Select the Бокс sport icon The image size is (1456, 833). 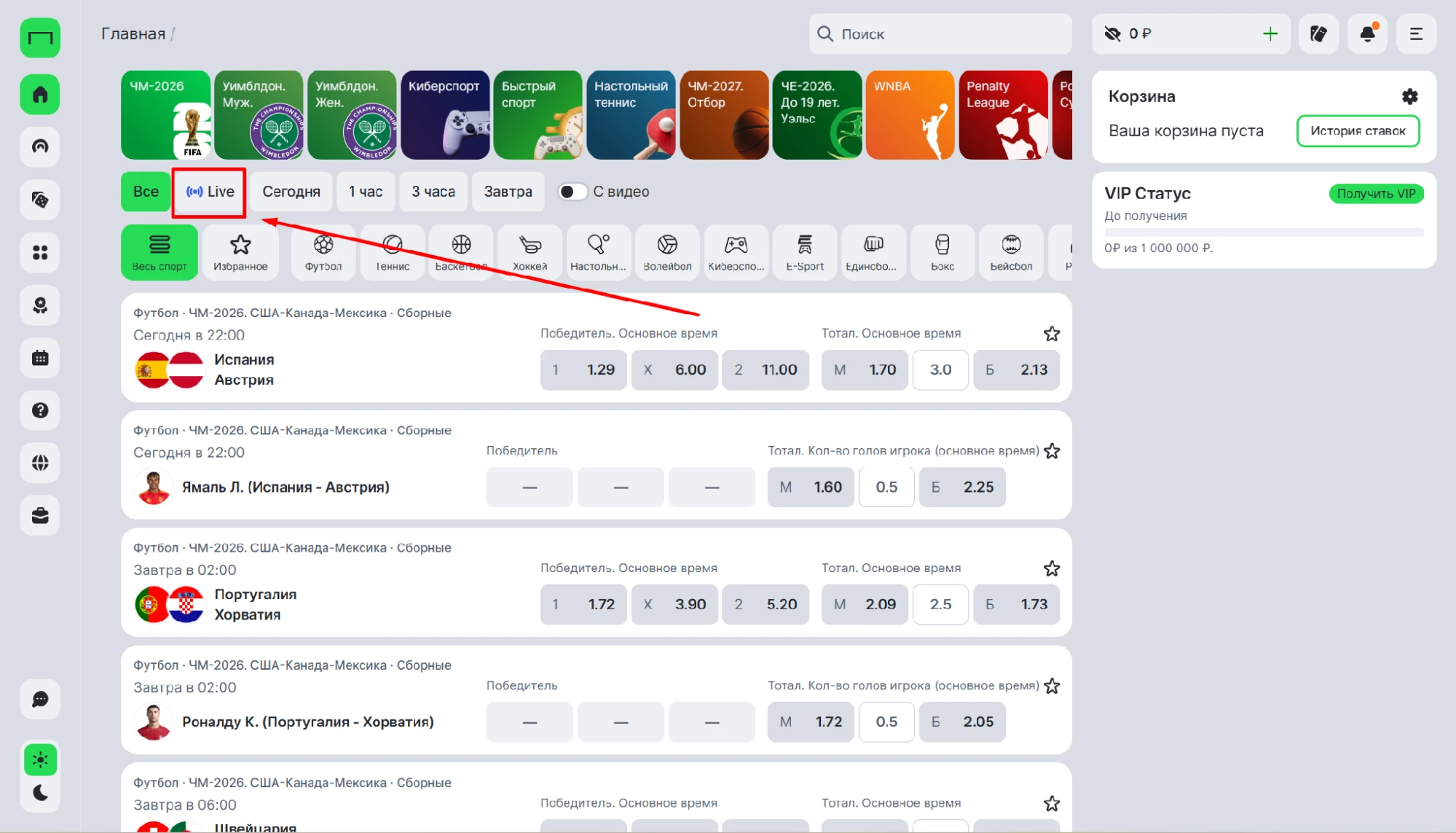[x=942, y=252]
